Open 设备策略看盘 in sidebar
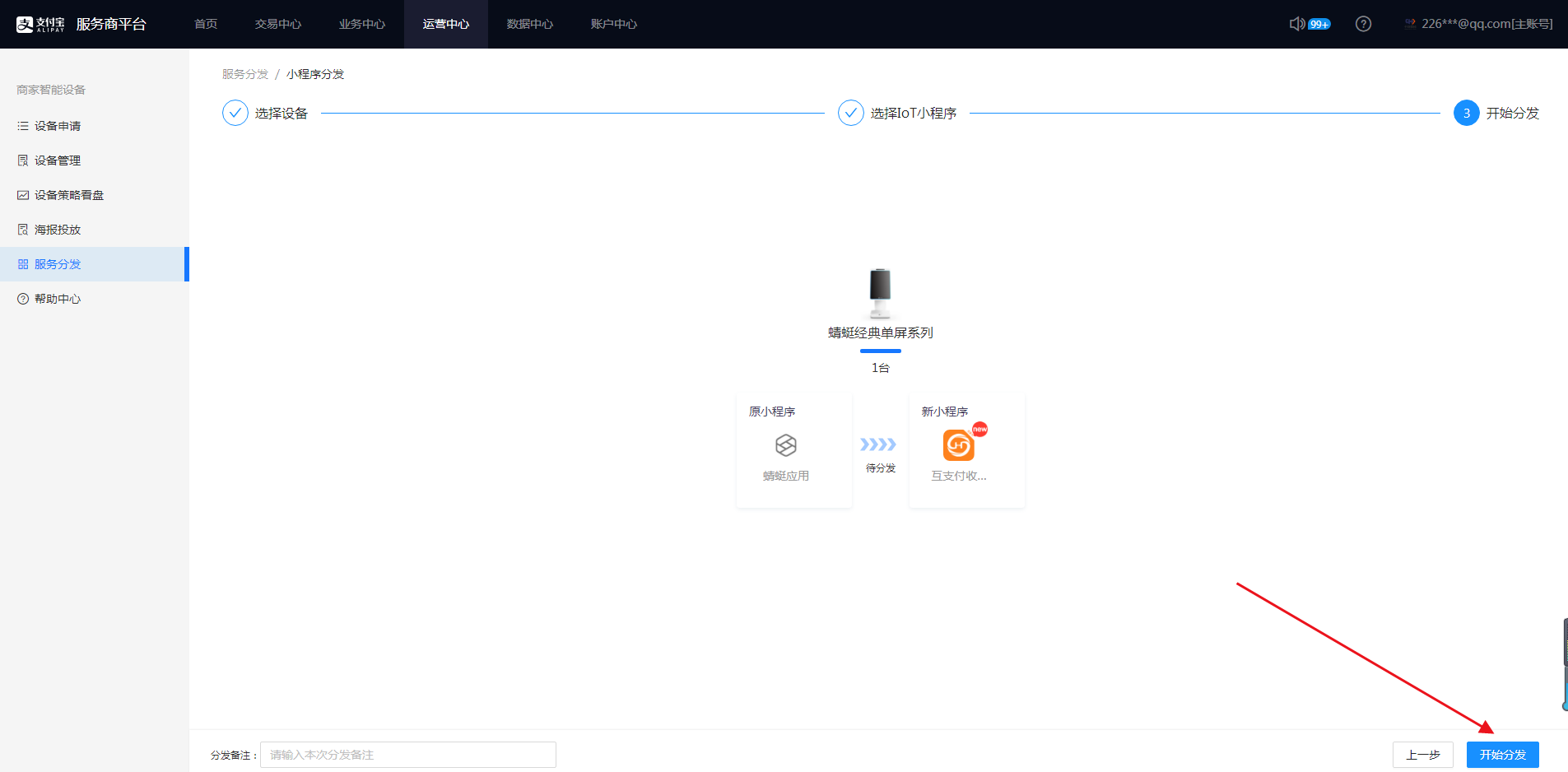The width and height of the screenshot is (1568, 772). pyautogui.click(x=95, y=195)
